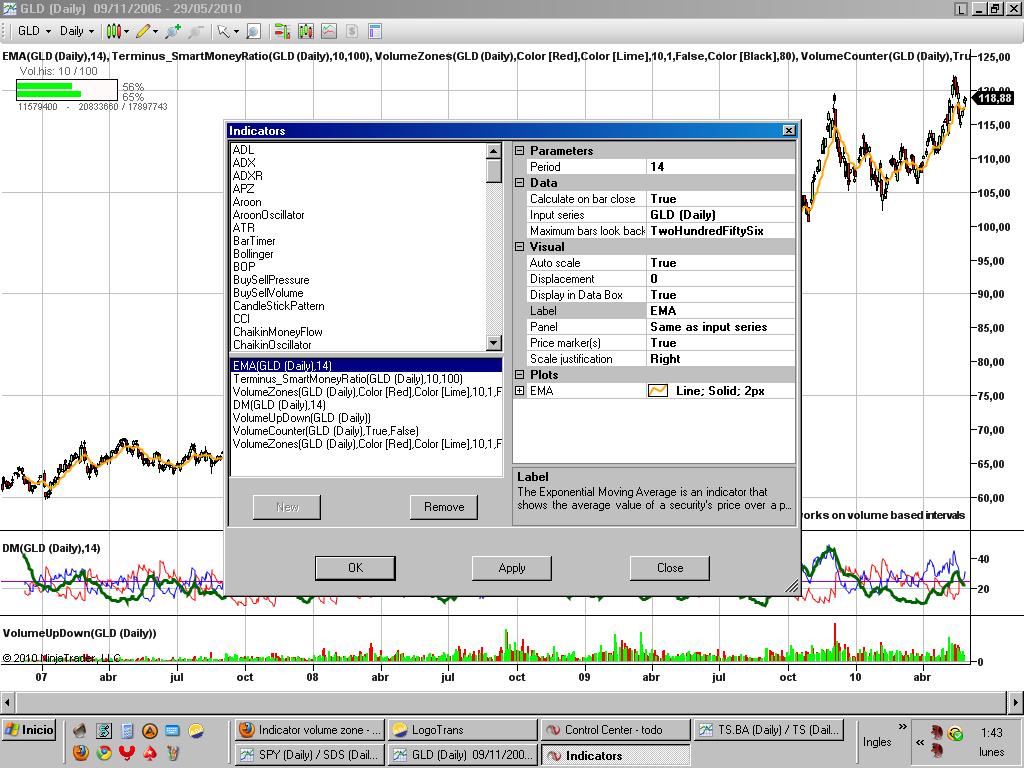The image size is (1024, 768).
Task: Expand the EMA plot settings
Action: pos(520,391)
